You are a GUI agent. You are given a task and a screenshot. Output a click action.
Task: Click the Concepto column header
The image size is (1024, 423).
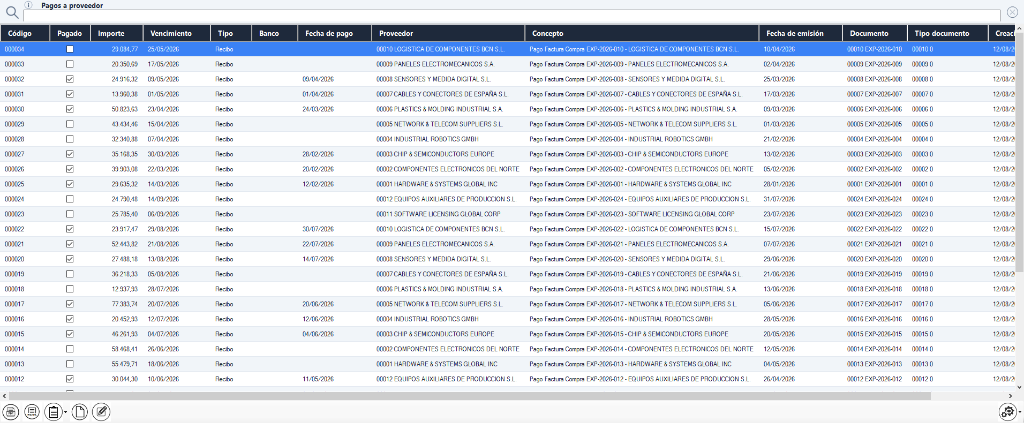(643, 33)
